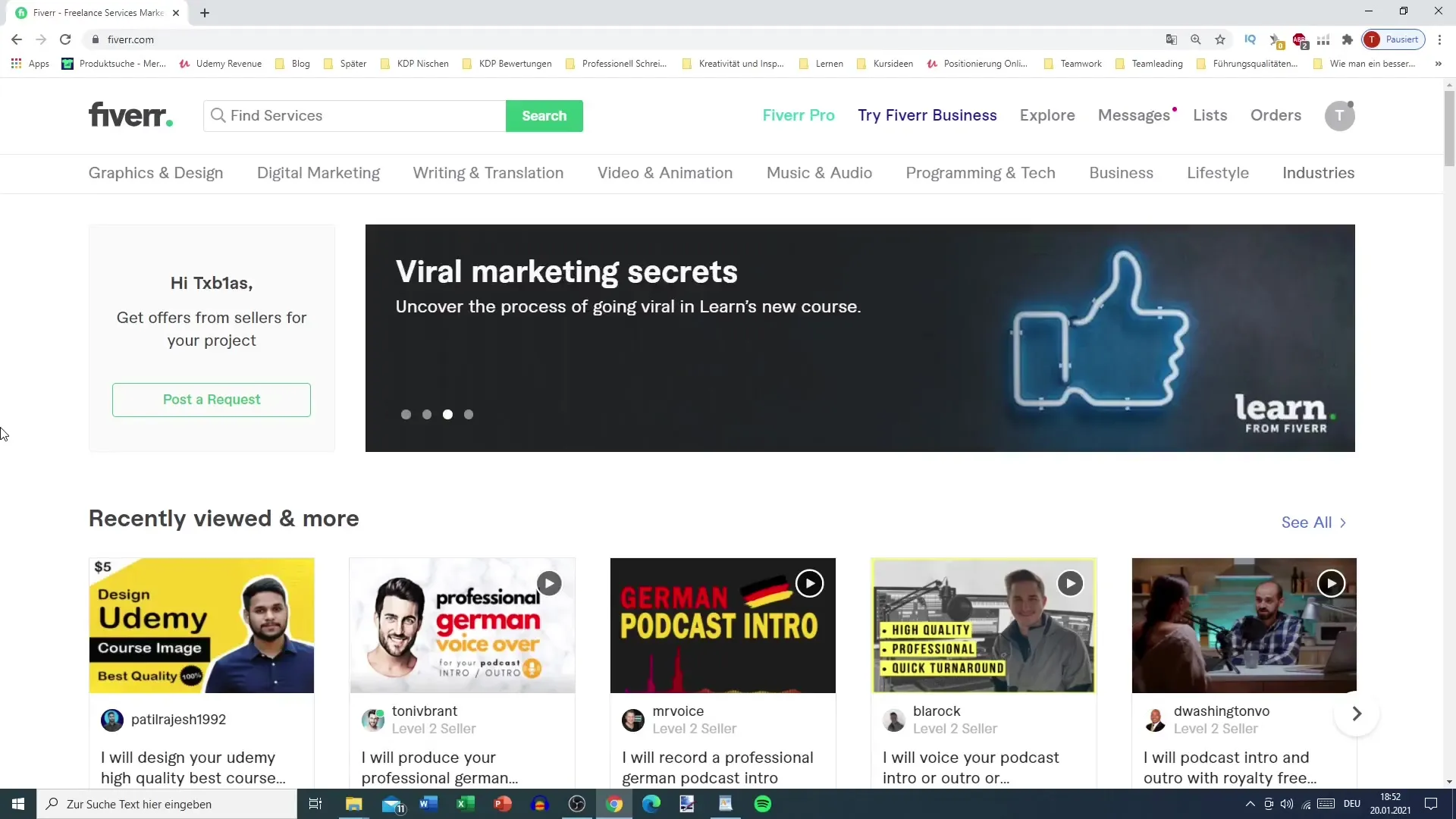Image resolution: width=1456 pixels, height=819 pixels.
Task: Click patilrajesh1992's seller avatar
Action: pos(112,720)
